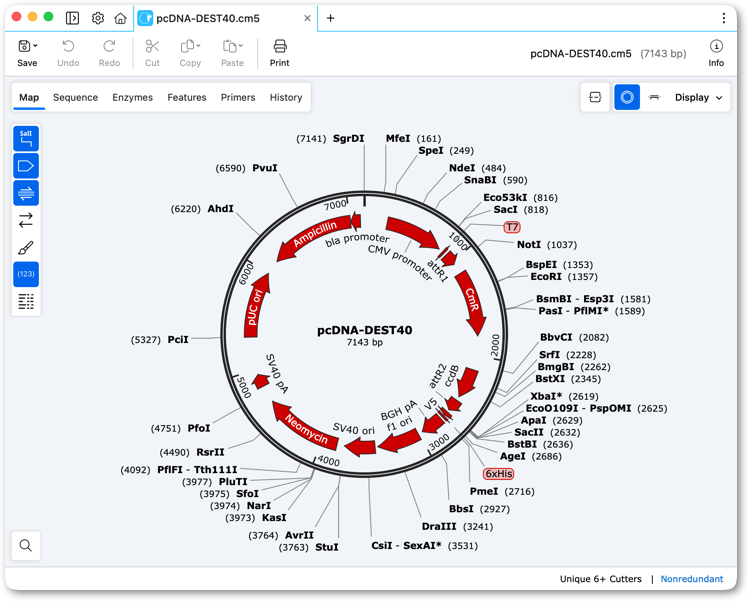This screenshot has height=601, width=748.
Task: Select the Neomycin feature arrow
Action: point(306,427)
